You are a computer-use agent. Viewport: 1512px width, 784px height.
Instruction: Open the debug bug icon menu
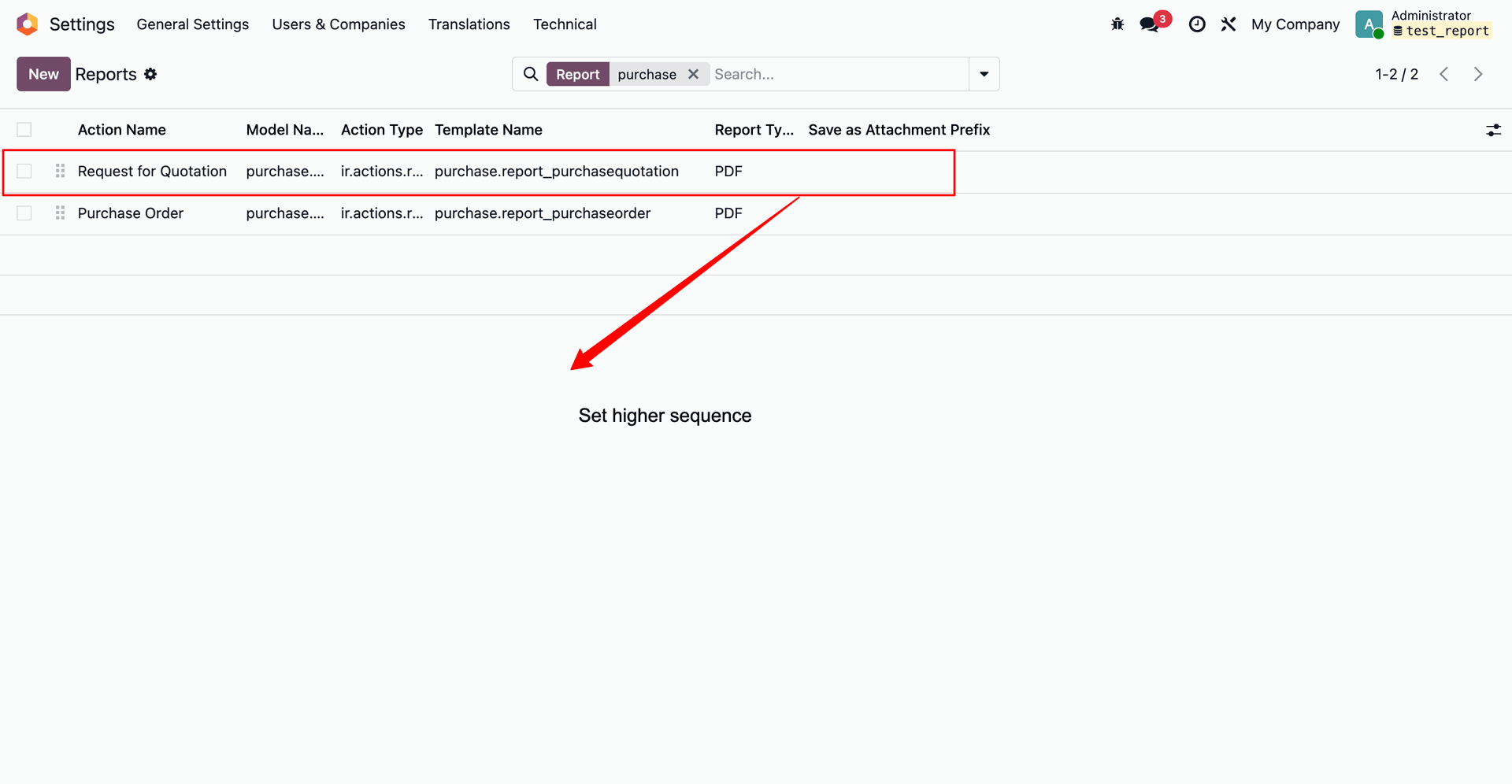(x=1117, y=24)
